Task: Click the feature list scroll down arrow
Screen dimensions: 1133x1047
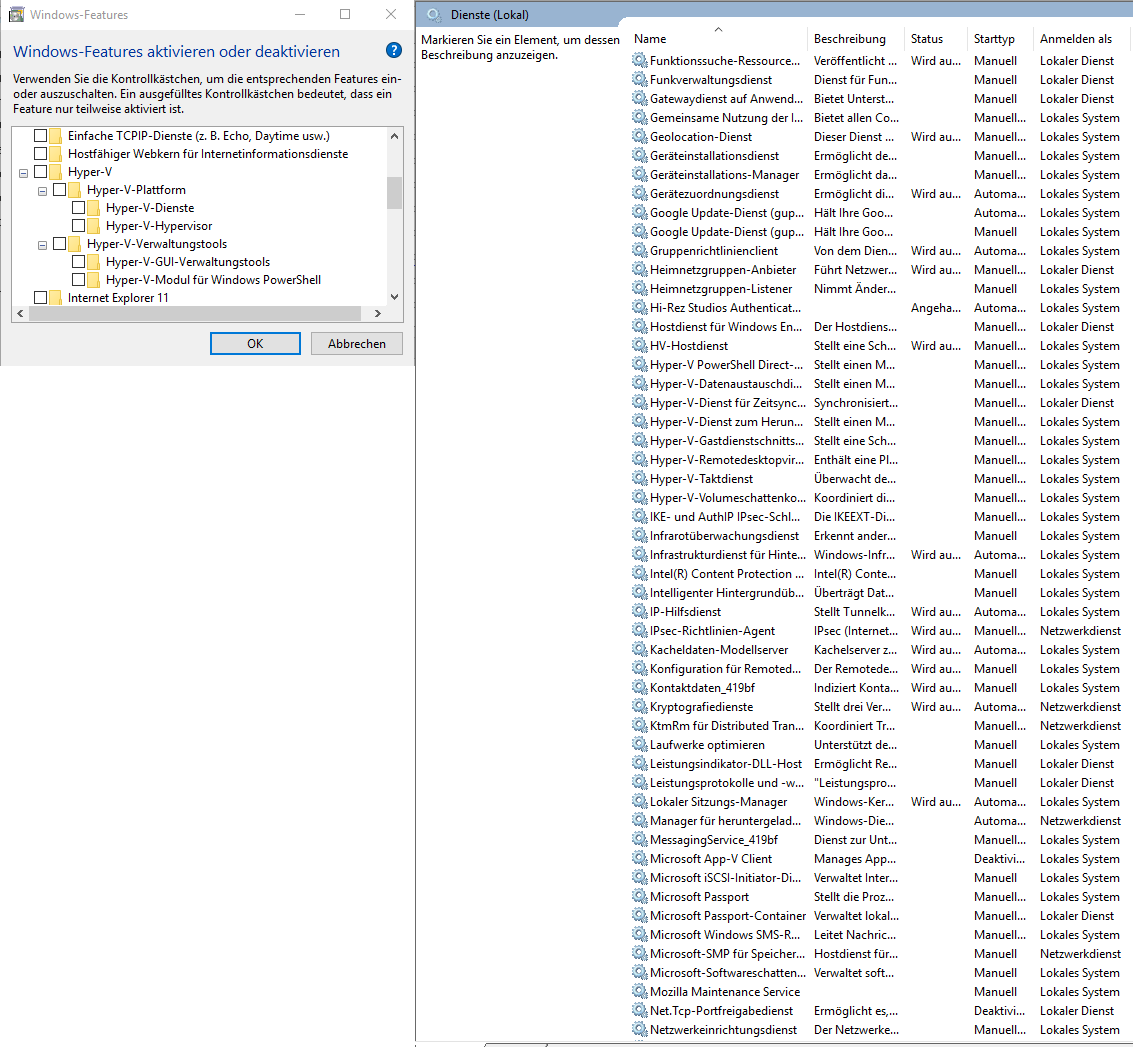Action: pos(394,296)
